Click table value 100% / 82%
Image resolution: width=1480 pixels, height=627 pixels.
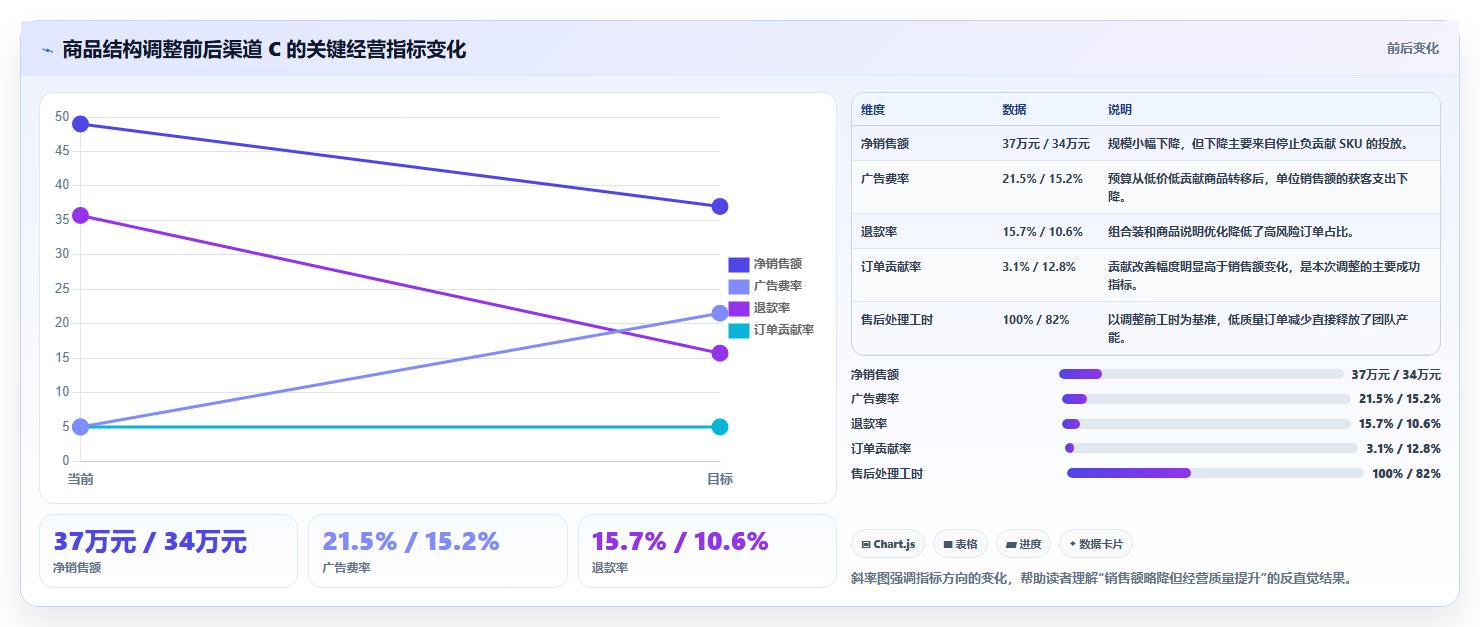click(1036, 320)
